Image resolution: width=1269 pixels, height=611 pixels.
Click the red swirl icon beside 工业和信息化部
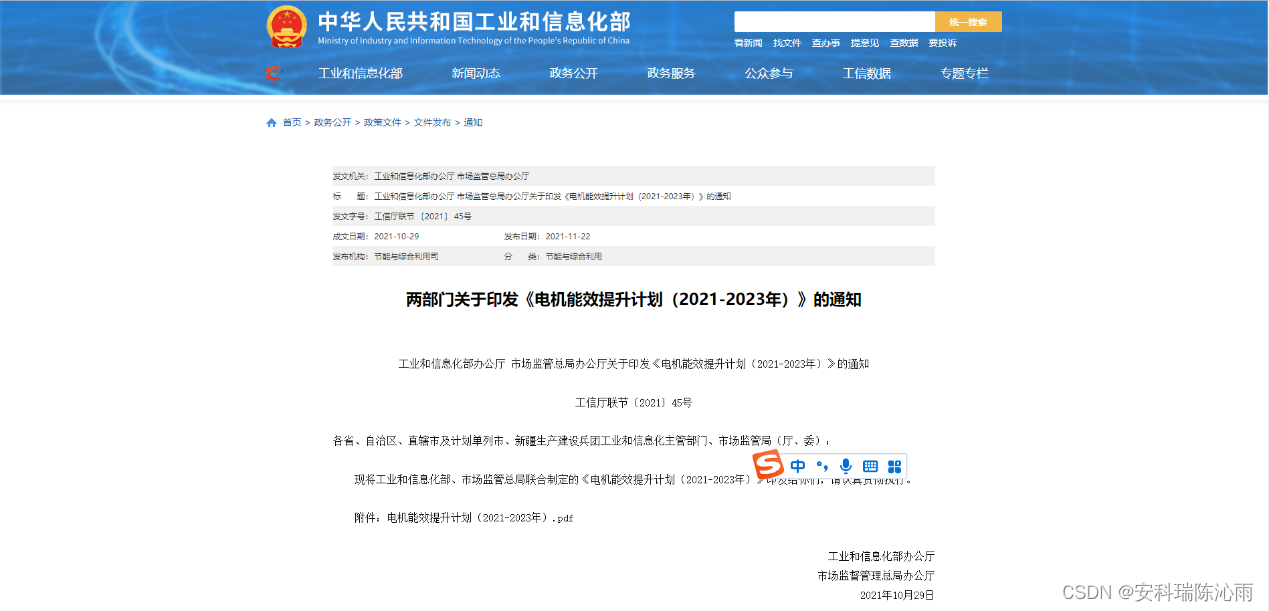[273, 73]
